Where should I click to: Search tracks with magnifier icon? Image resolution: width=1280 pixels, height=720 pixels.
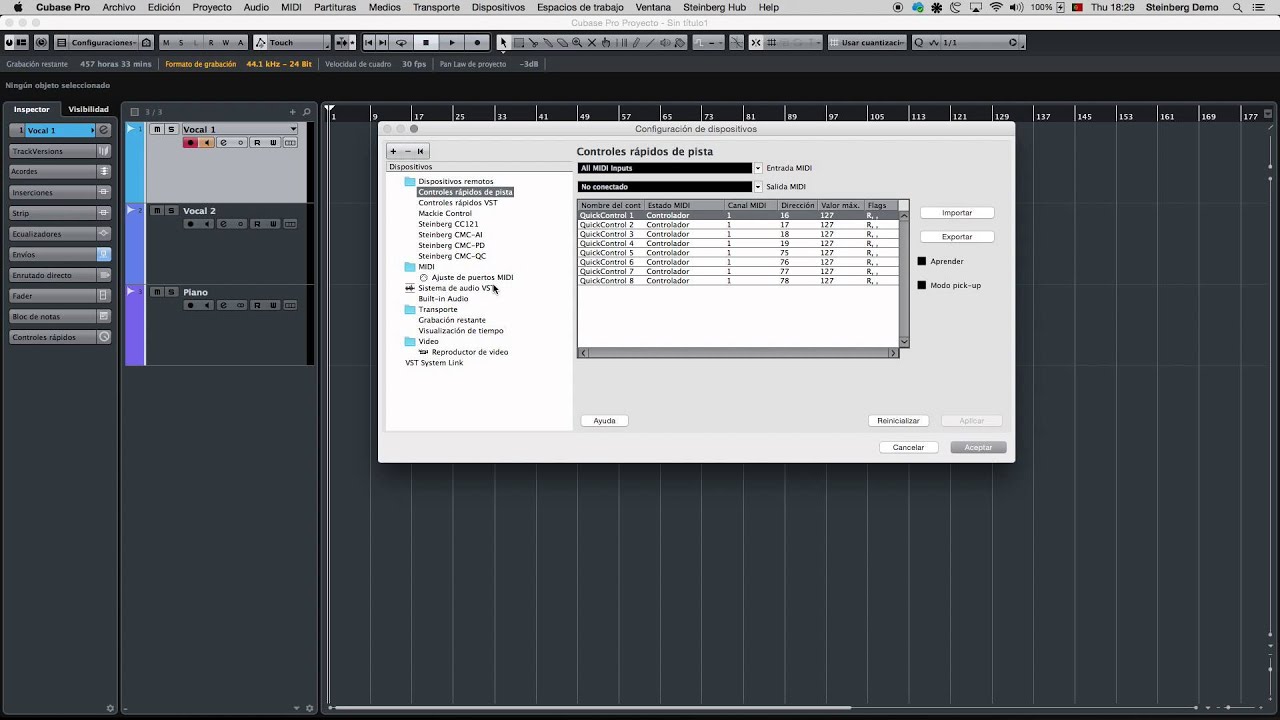coord(307,112)
